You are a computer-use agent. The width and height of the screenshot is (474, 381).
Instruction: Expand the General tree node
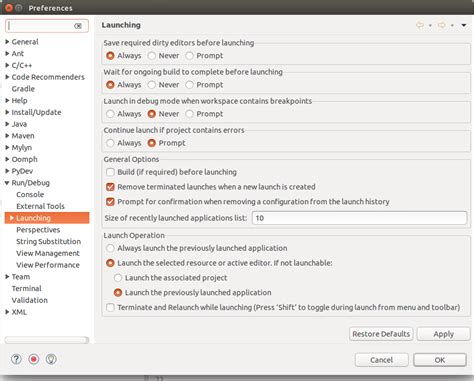point(7,42)
